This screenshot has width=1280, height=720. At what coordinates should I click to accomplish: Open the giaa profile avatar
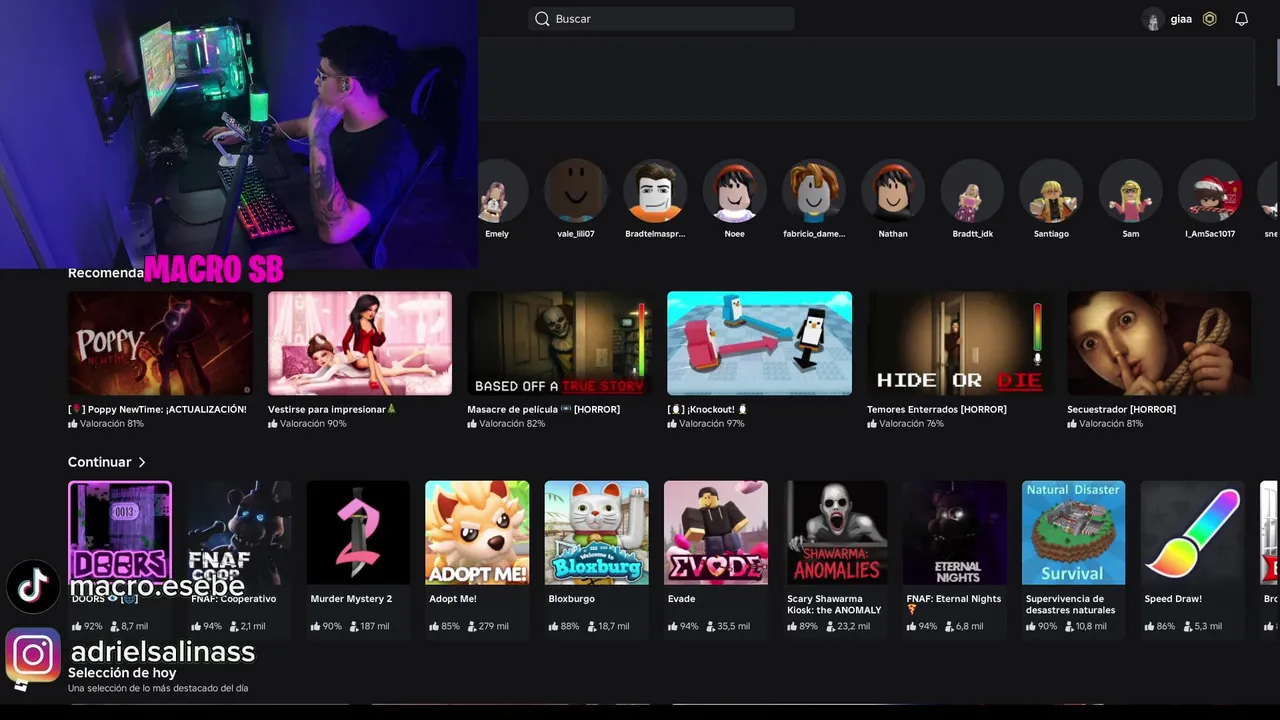coord(1153,19)
